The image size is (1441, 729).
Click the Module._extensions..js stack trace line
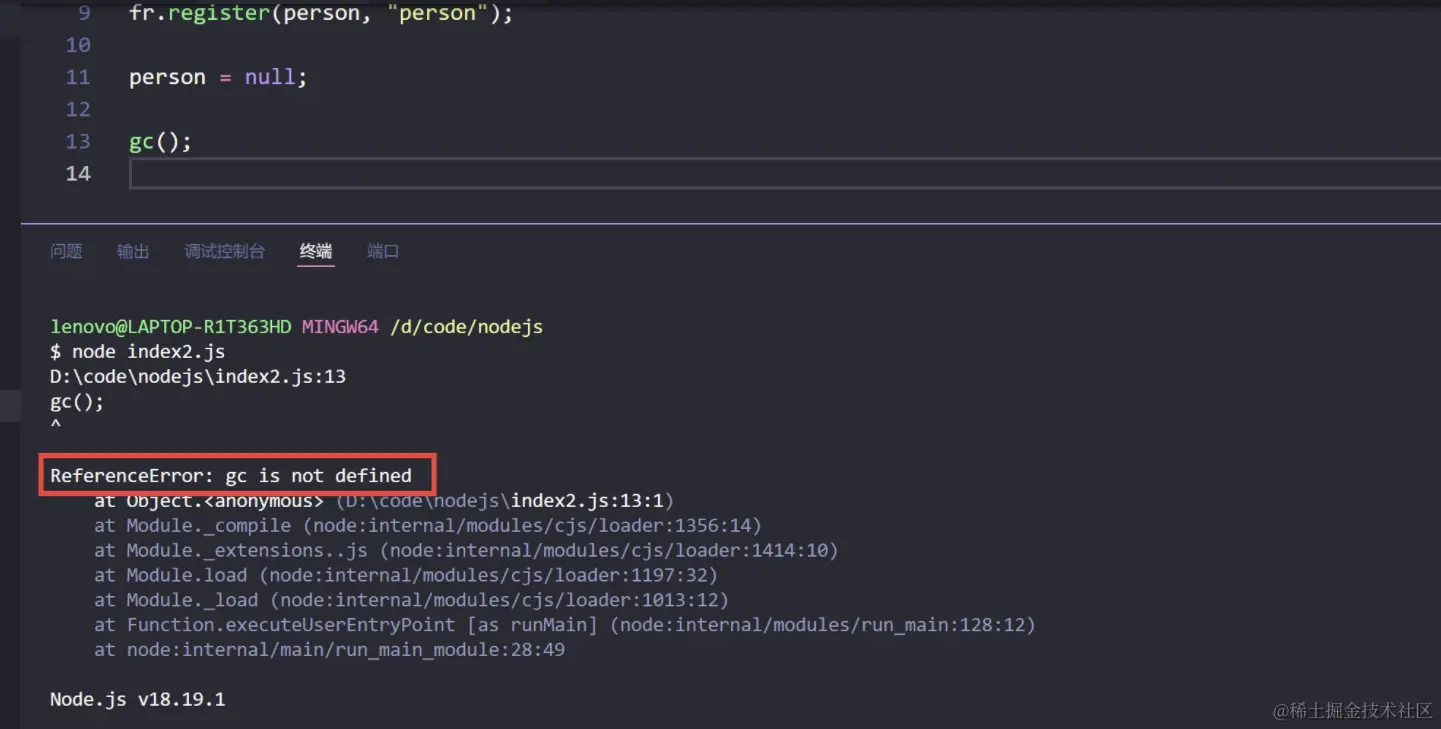pyautogui.click(x=466, y=550)
